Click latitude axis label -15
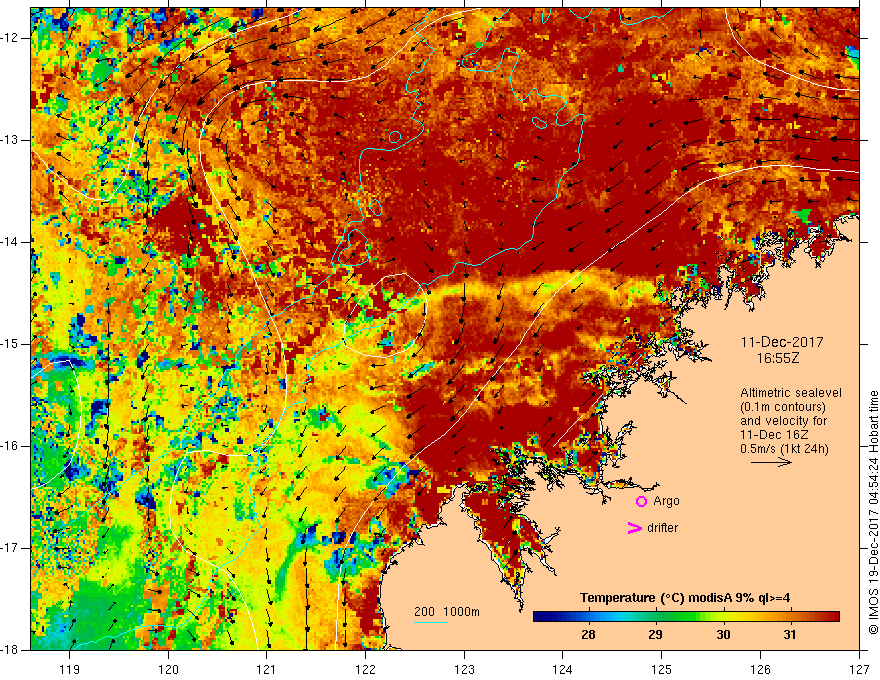The height and width of the screenshot is (680, 880). click(10, 344)
